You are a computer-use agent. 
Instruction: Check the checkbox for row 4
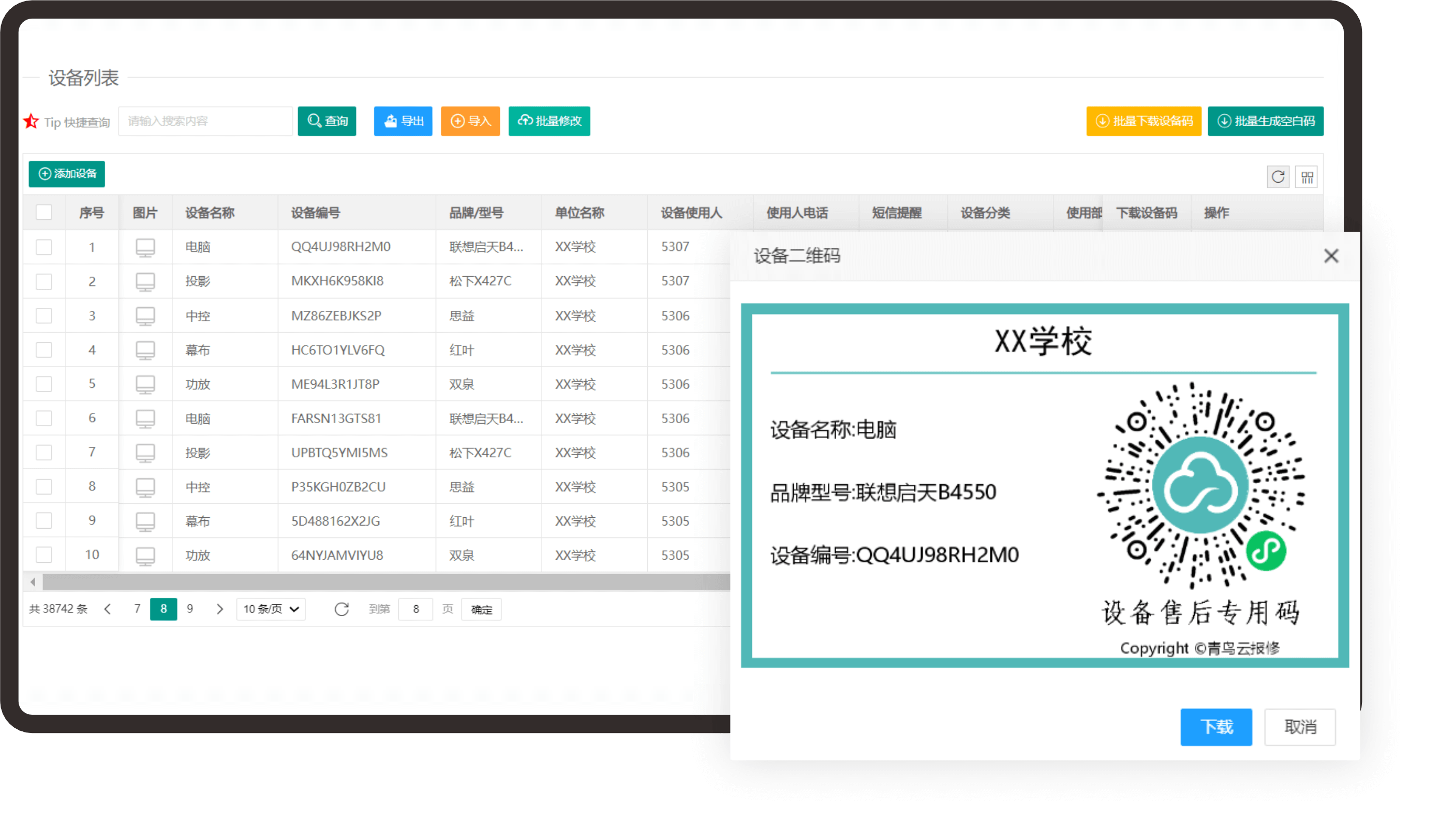point(44,350)
